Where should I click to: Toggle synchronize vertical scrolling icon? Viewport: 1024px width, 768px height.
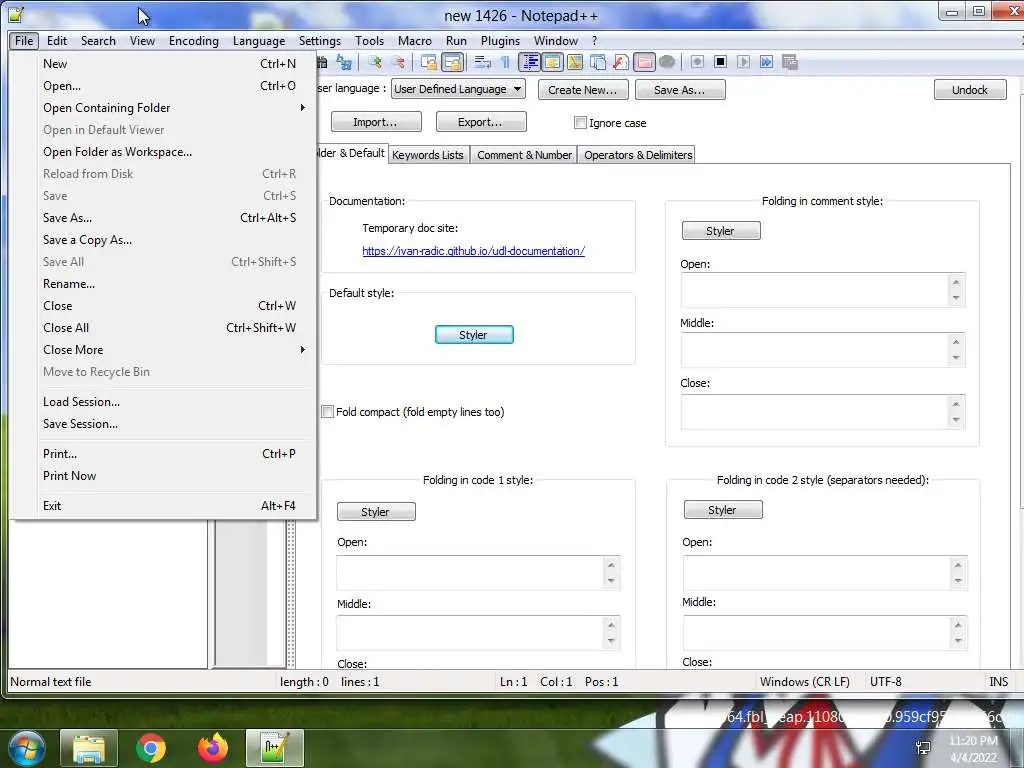point(429,62)
